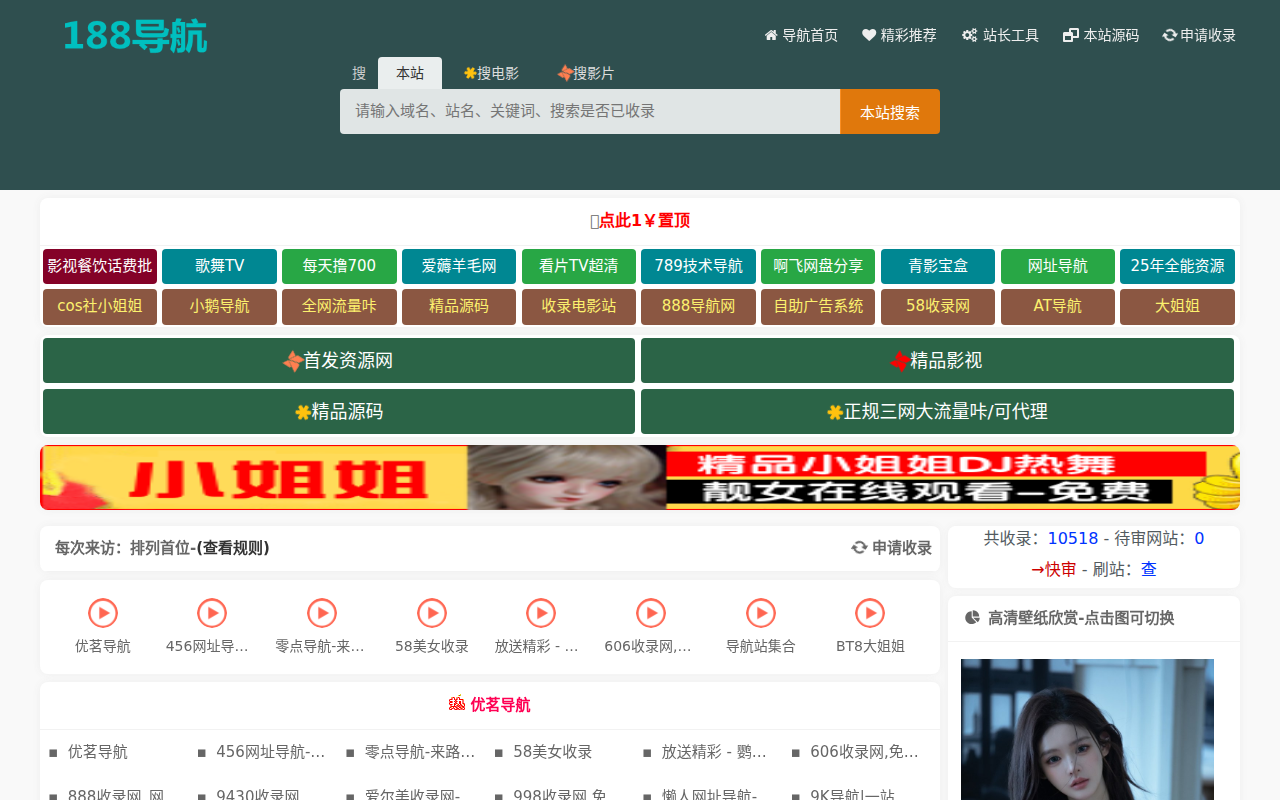Click the play icon above 优茗导航
This screenshot has width=1280, height=800.
tap(101, 613)
